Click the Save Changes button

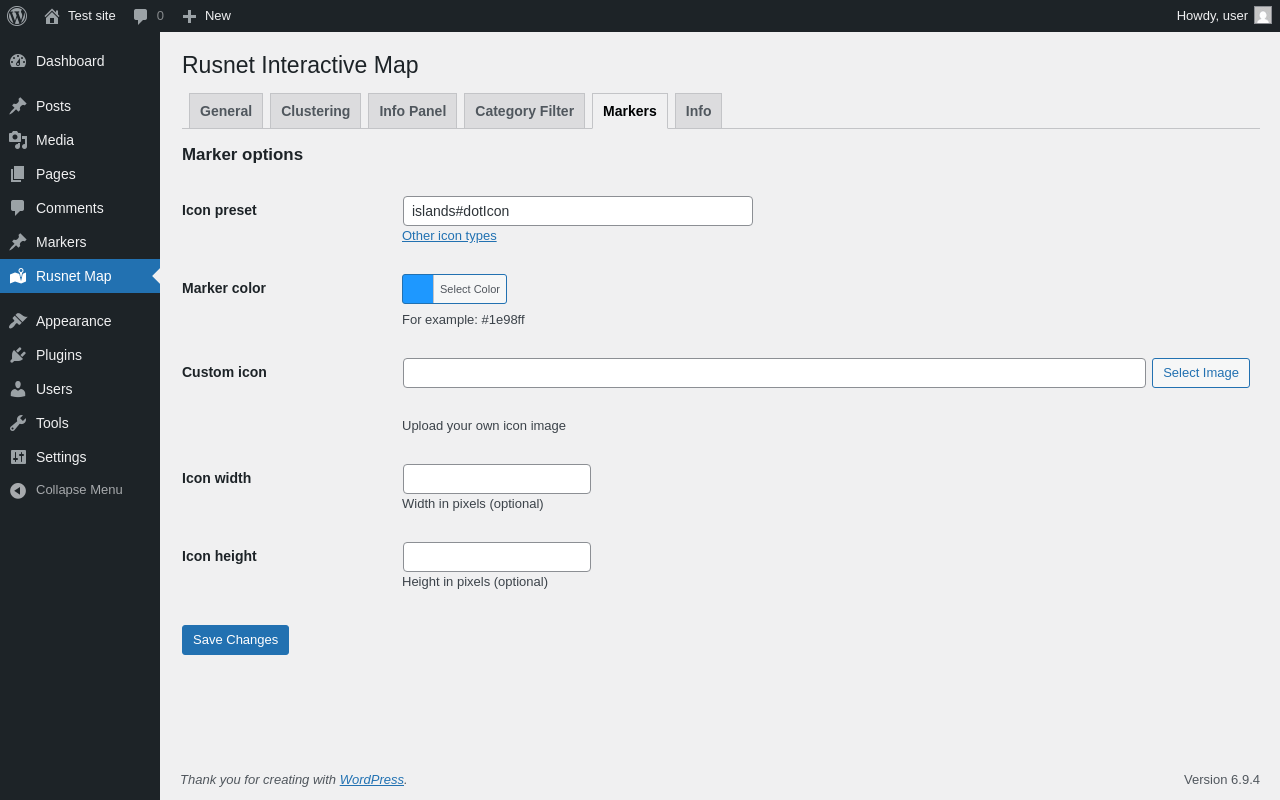(x=235, y=640)
